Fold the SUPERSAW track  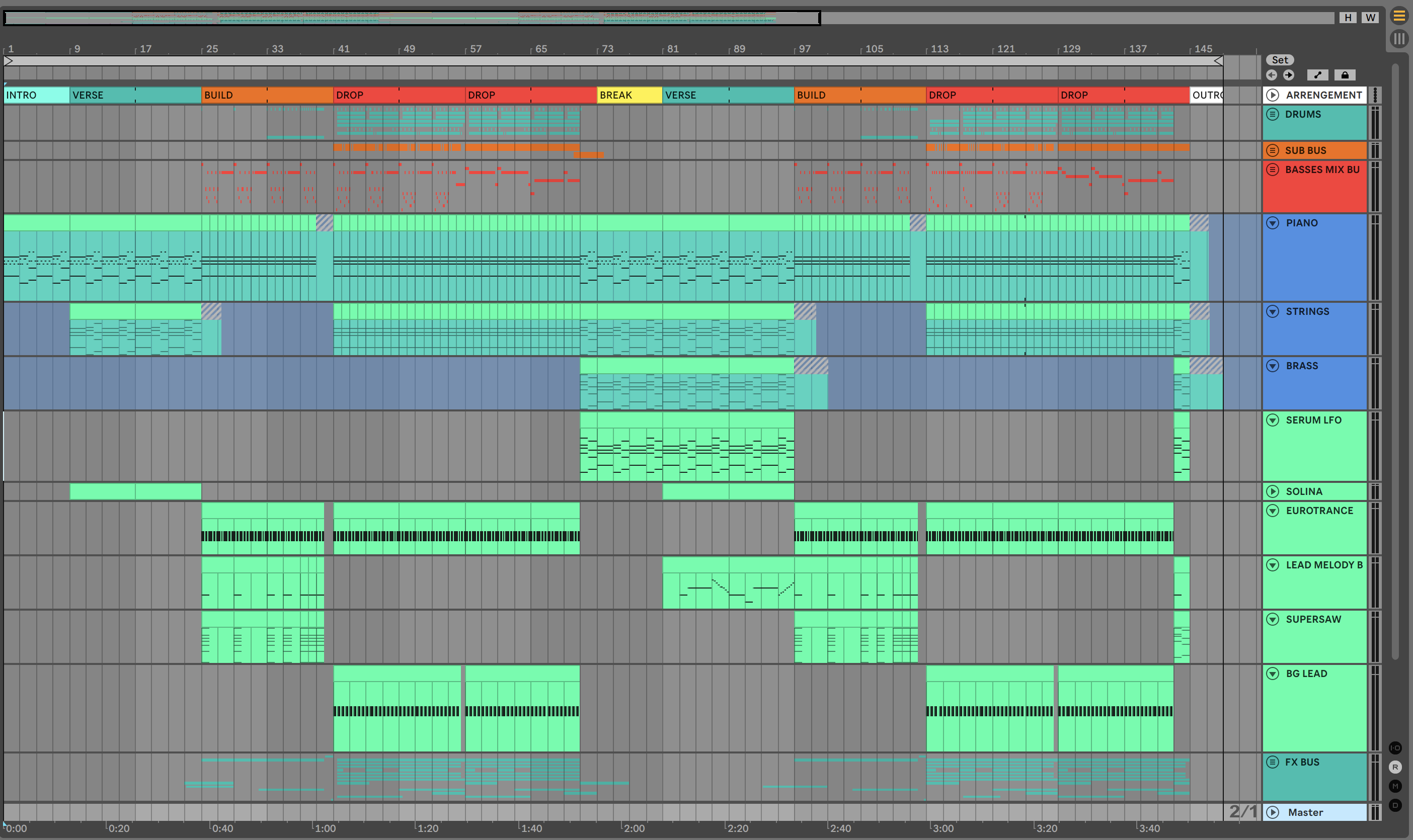click(x=1273, y=619)
